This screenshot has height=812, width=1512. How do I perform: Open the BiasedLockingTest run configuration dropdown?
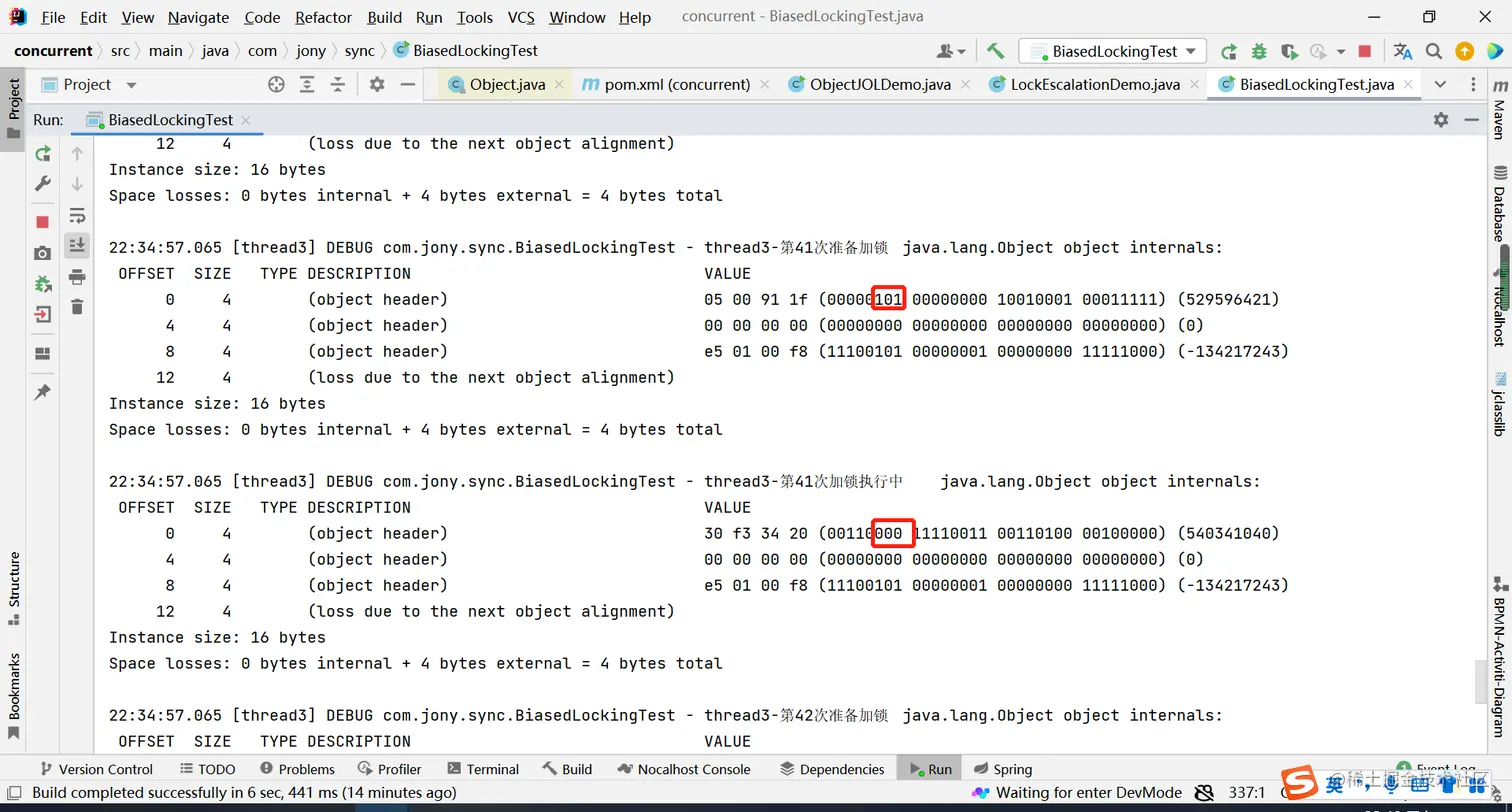click(1112, 51)
